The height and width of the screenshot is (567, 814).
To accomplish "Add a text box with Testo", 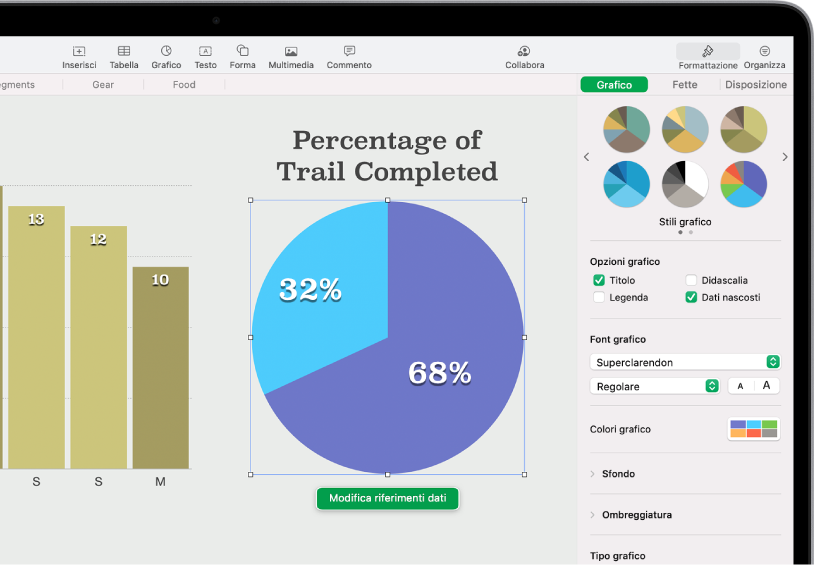I will tap(205, 51).
